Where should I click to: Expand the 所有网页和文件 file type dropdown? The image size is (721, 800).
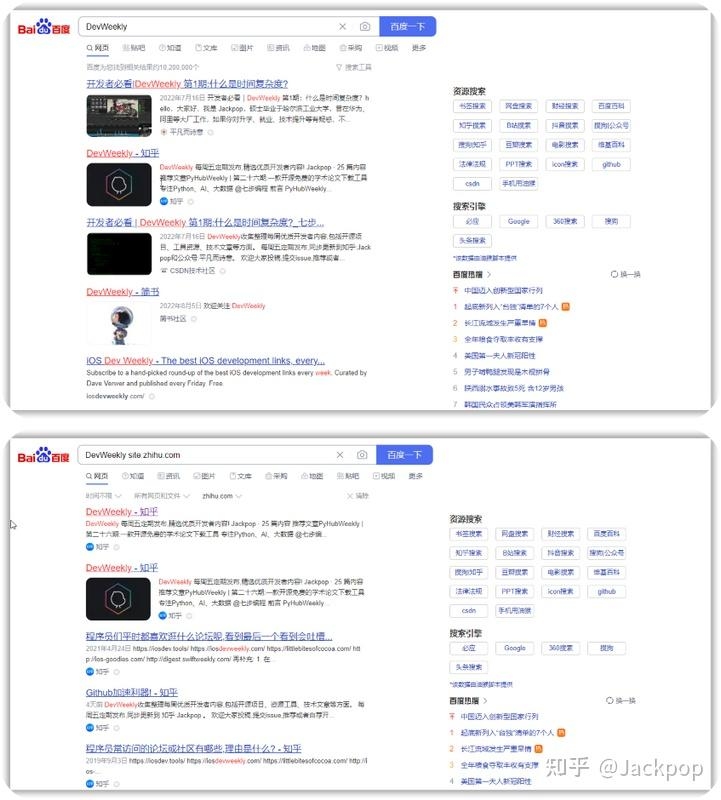[162, 496]
